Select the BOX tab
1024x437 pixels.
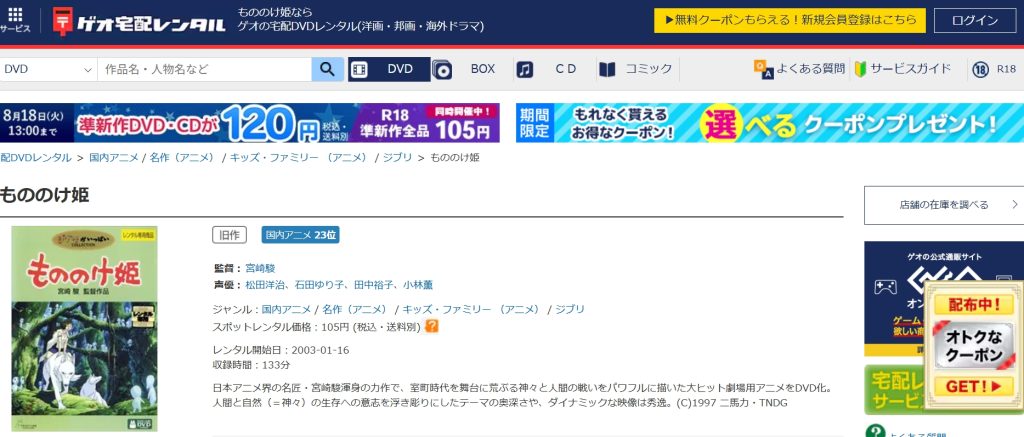coord(483,69)
